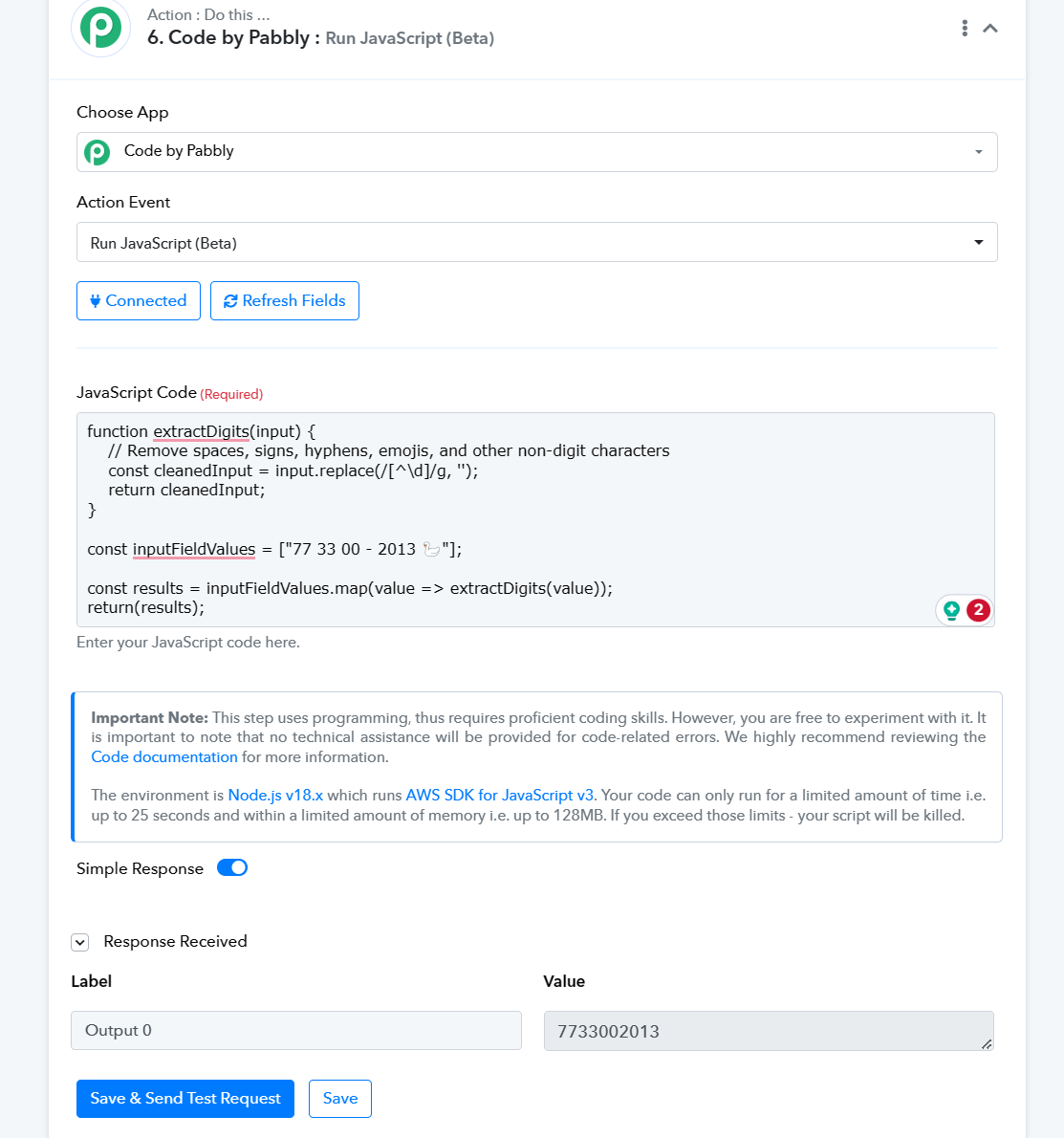Open the Node.js v18.x link
The width and height of the screenshot is (1064, 1138).
coord(275,796)
